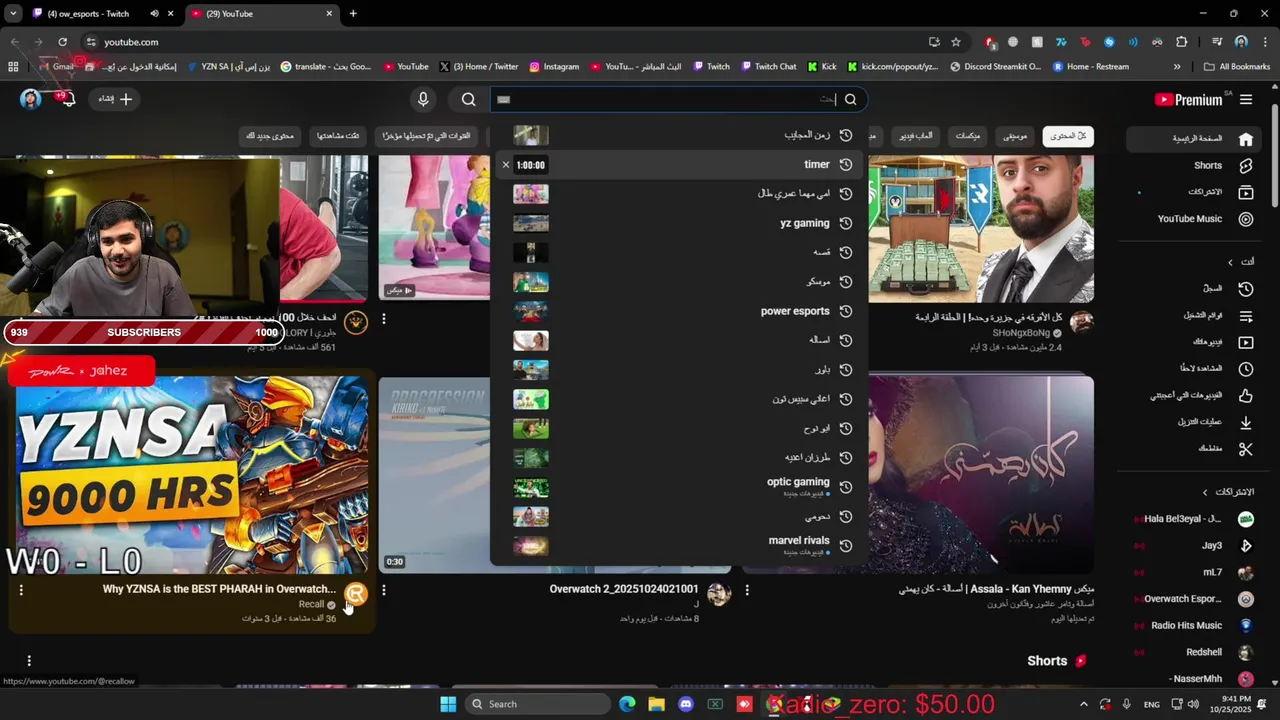
Task: Choose the 'timer' search suggestion
Action: (x=680, y=165)
